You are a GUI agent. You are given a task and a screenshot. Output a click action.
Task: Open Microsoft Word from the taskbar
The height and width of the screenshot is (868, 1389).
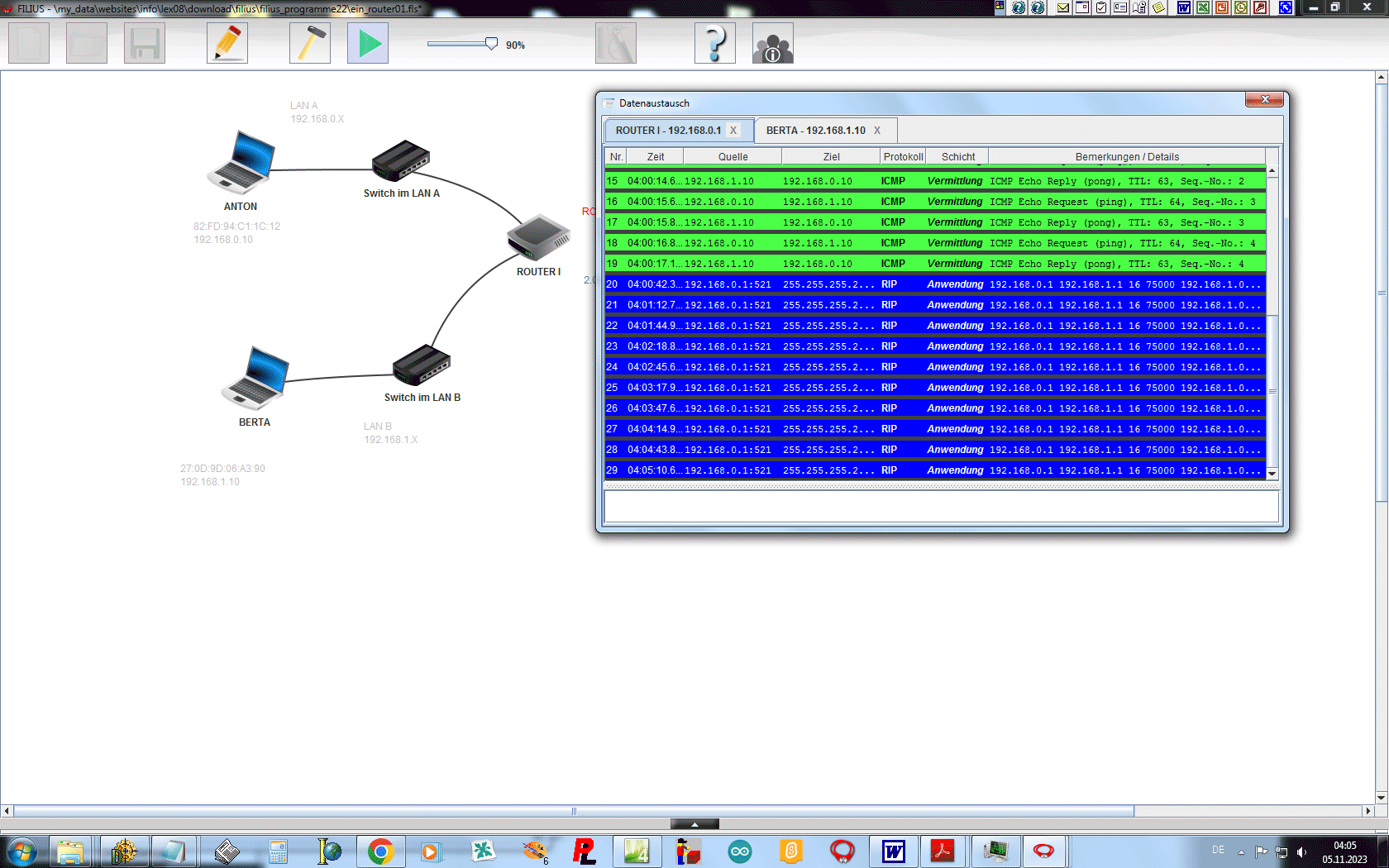point(894,851)
